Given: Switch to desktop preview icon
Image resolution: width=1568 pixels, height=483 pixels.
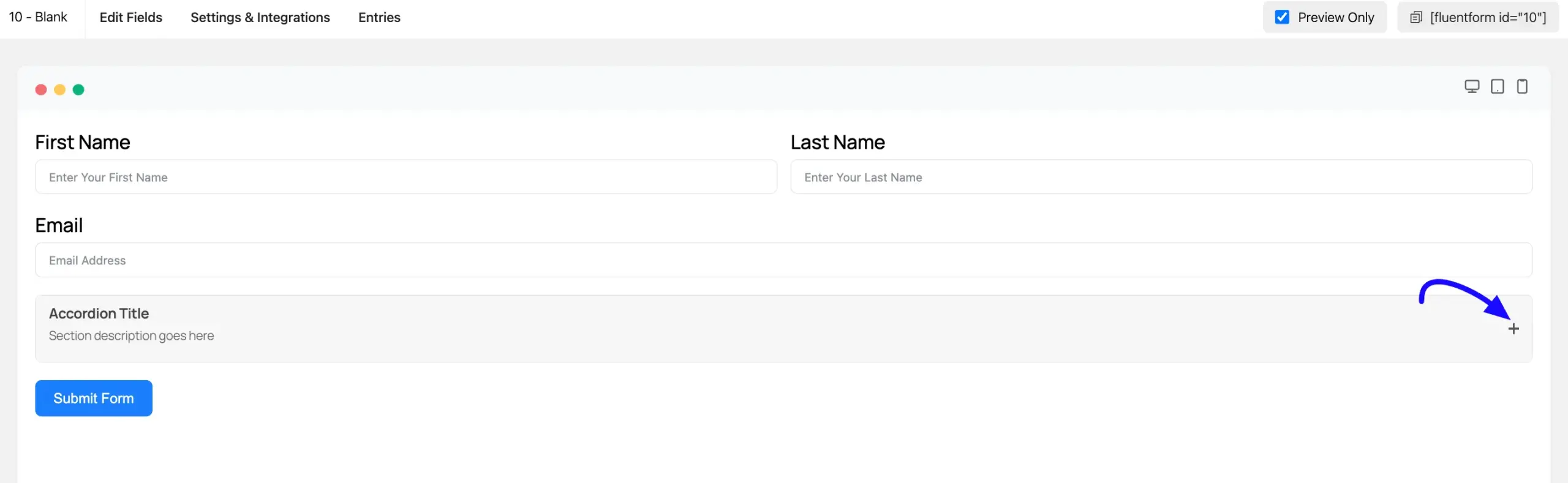Looking at the screenshot, I should (x=1471, y=86).
